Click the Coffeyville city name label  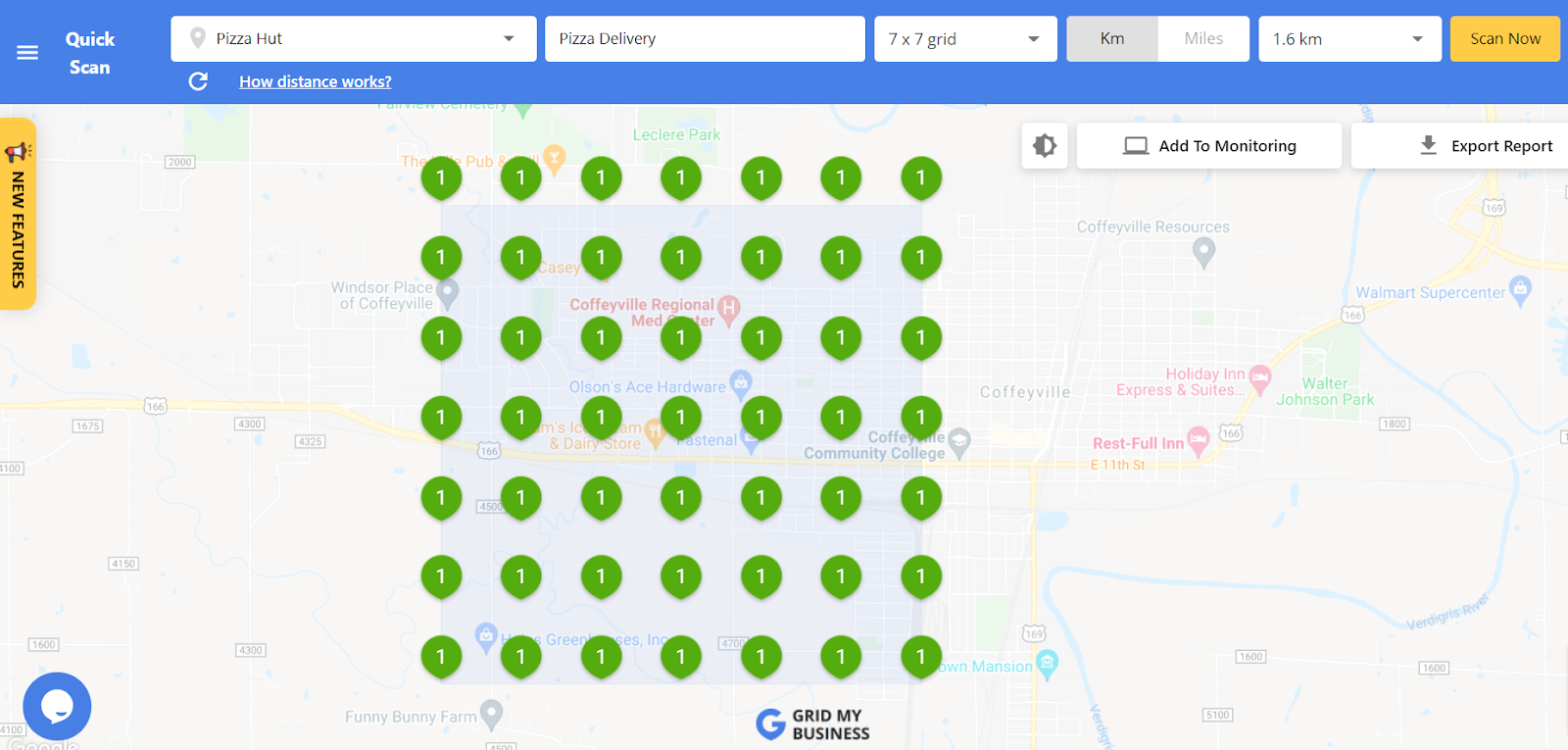pyautogui.click(x=1025, y=392)
